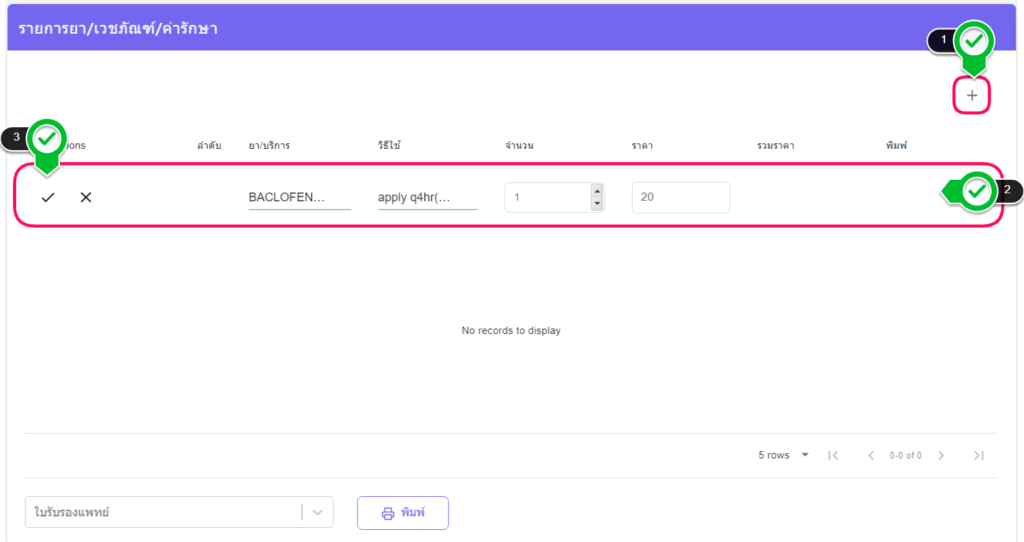Click the plus icon to add new item
Viewport: 1024px width, 542px height.
point(971,96)
